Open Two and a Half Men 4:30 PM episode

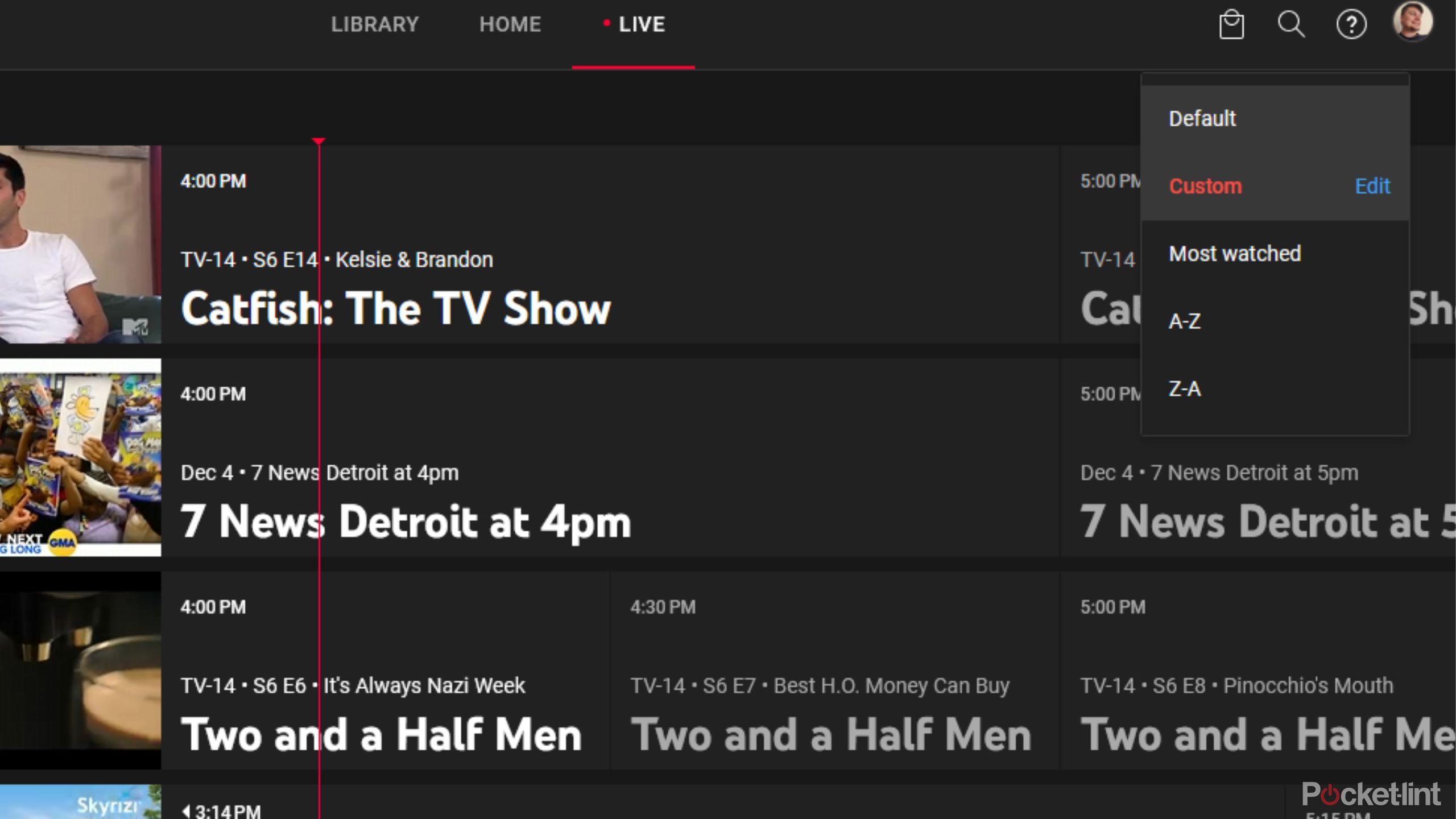[x=835, y=670]
